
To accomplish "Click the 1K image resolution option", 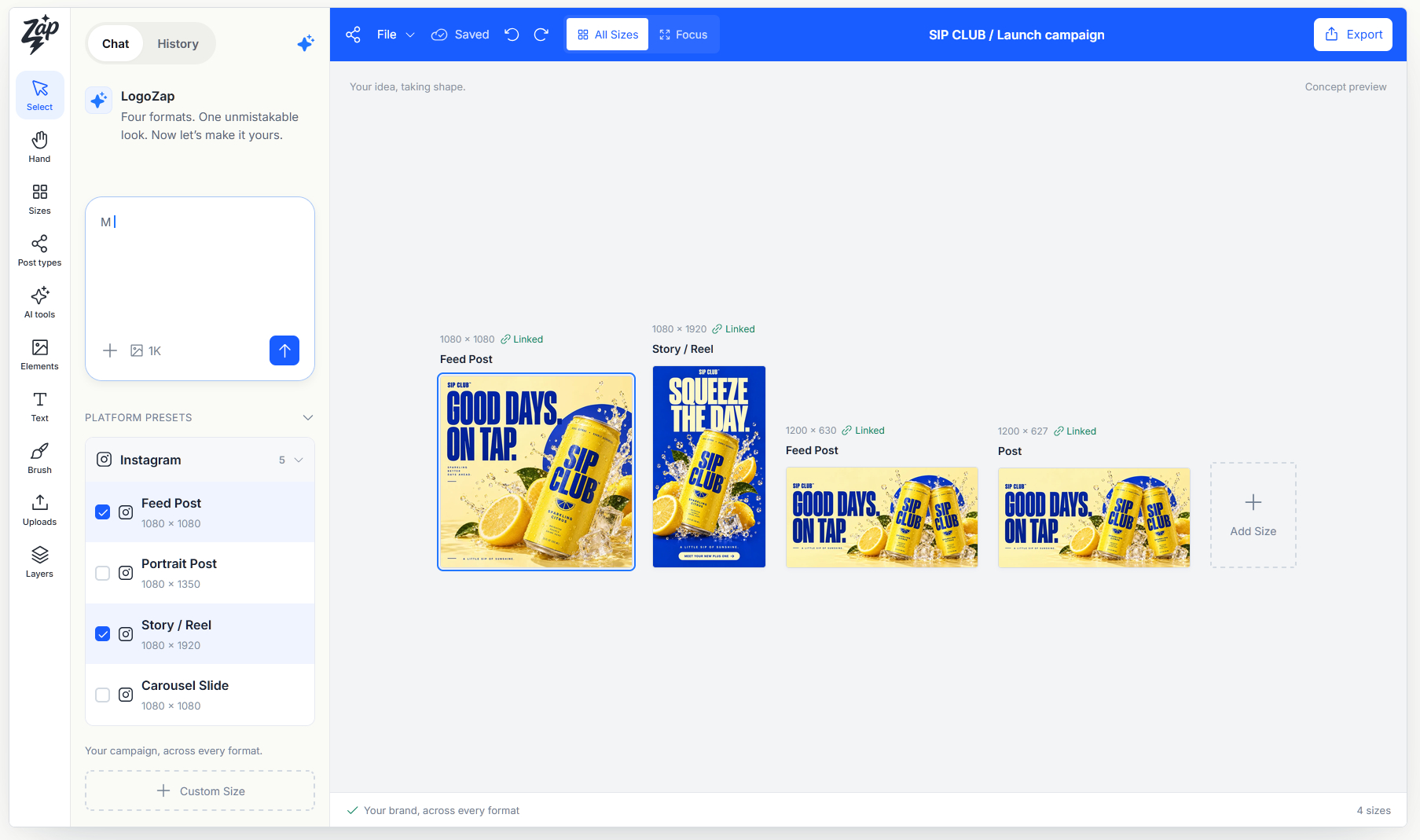I will [146, 350].
